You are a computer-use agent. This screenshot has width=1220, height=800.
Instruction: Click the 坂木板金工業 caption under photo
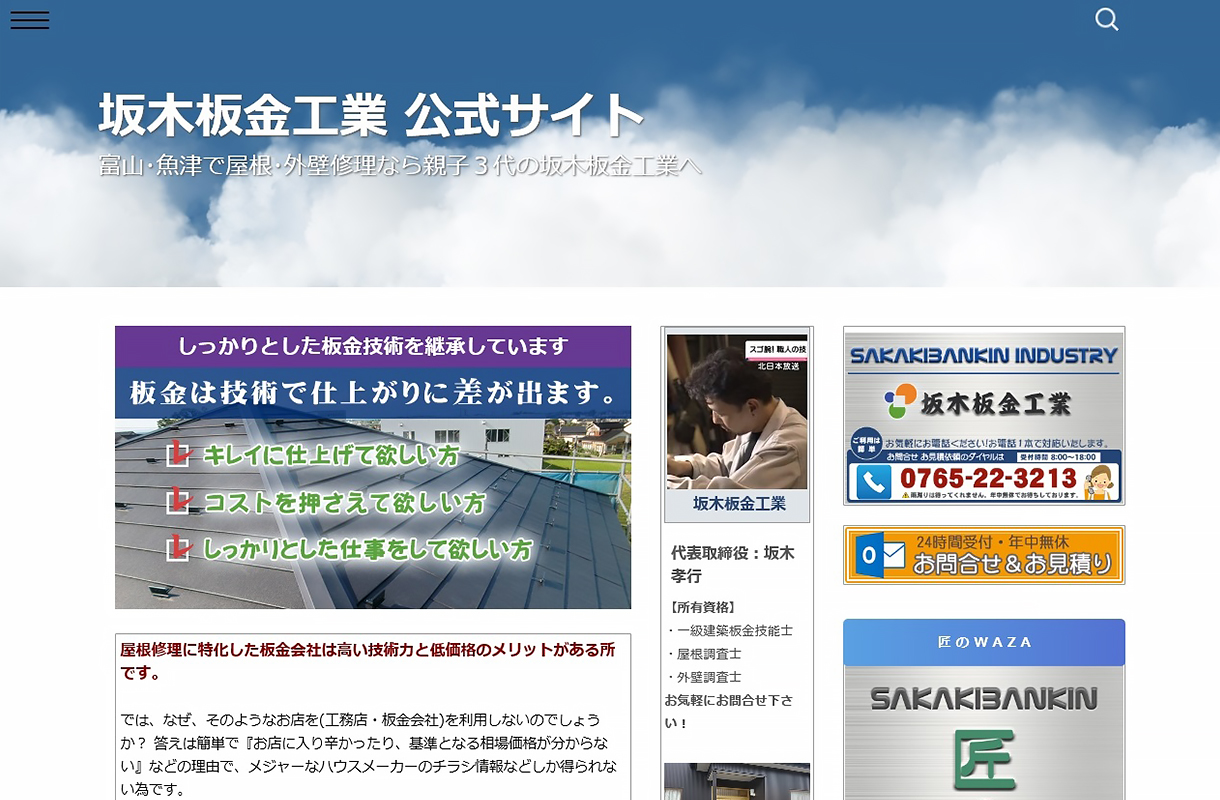(x=738, y=504)
